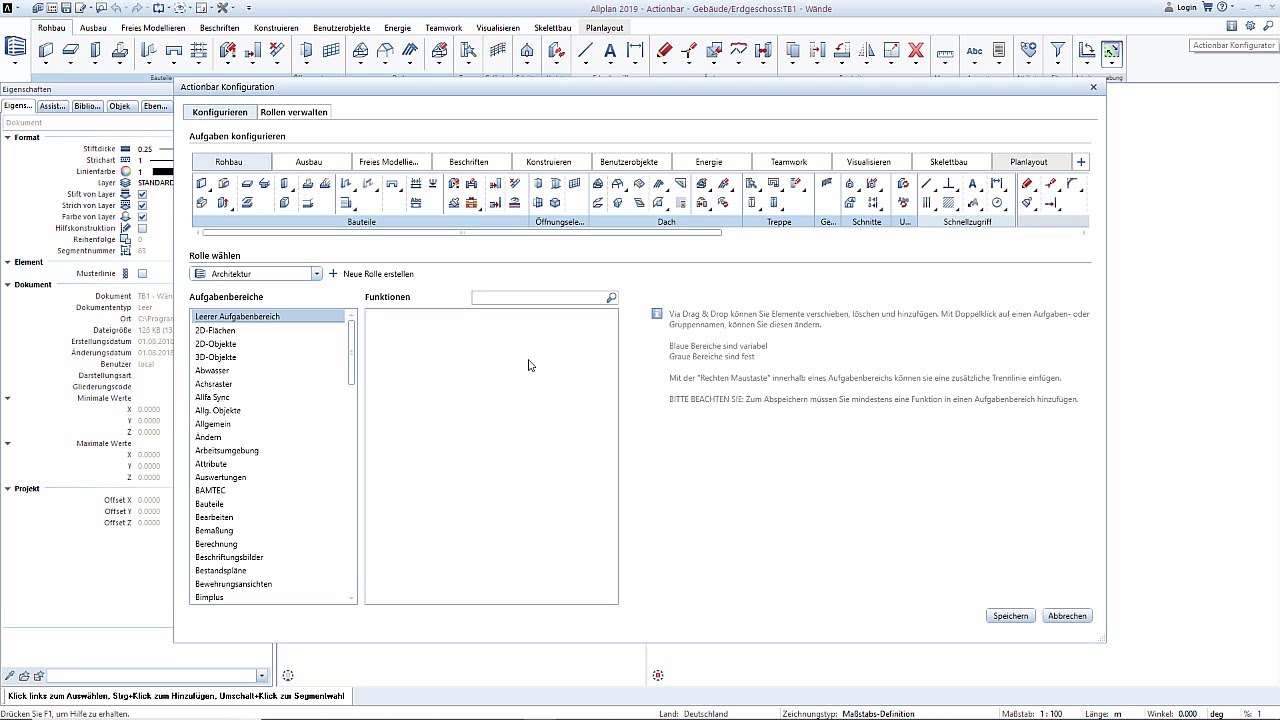
Task: Click the column tool in main ribbon
Action: (96, 50)
